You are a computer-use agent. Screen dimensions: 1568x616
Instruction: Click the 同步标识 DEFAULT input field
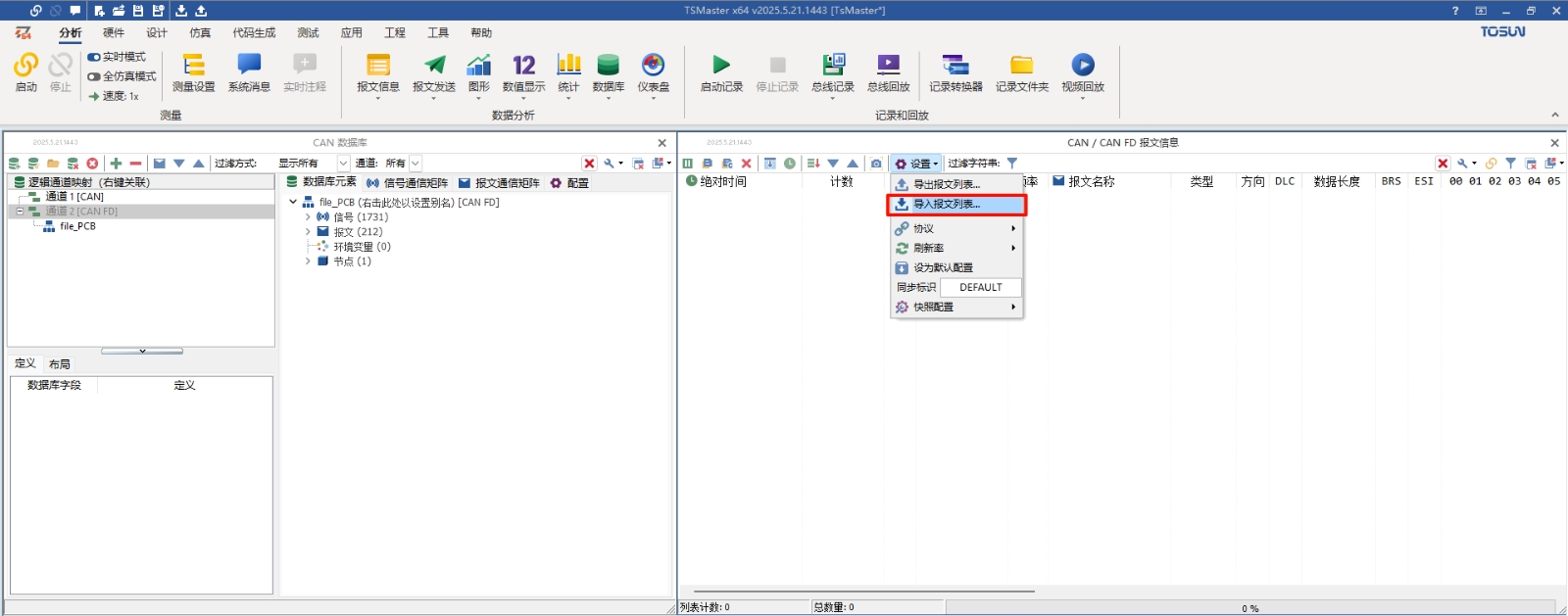[x=980, y=288]
